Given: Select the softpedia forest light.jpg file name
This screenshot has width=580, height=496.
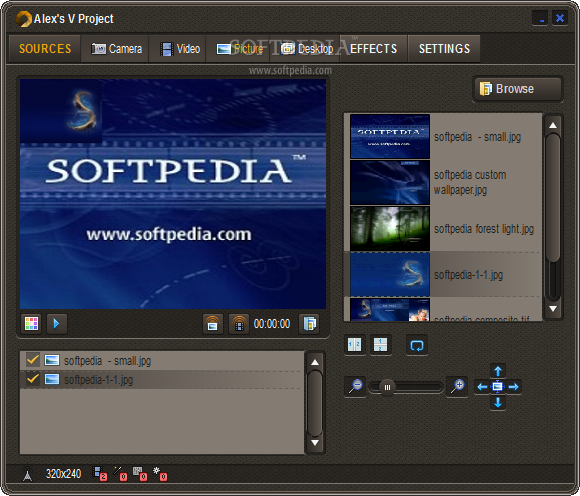Looking at the screenshot, I should 483,229.
